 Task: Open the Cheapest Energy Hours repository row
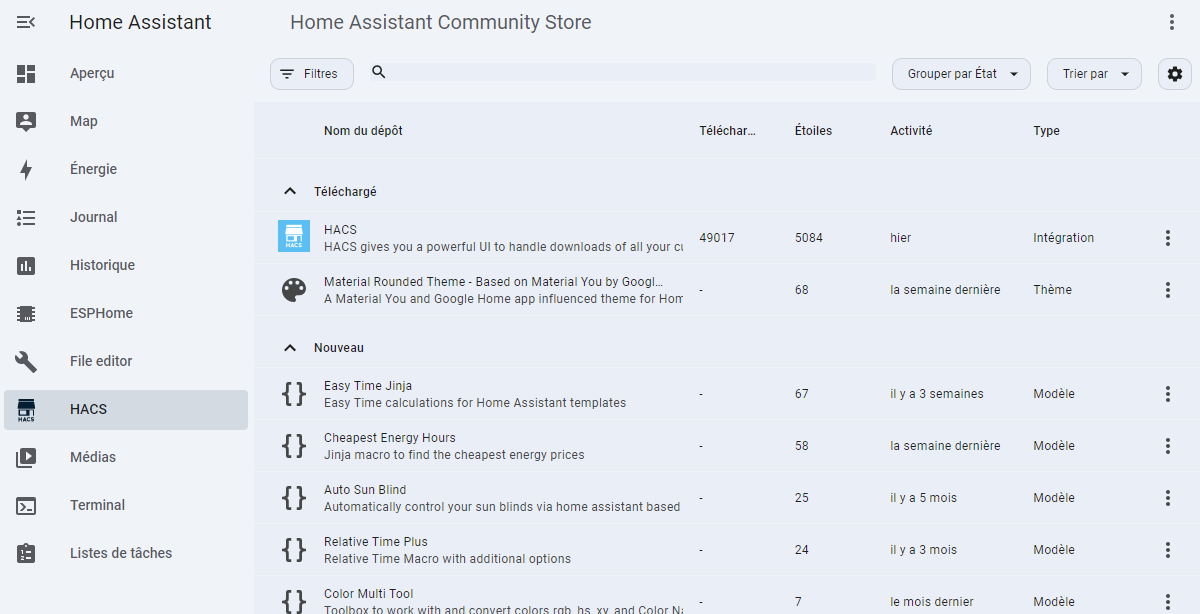click(727, 446)
